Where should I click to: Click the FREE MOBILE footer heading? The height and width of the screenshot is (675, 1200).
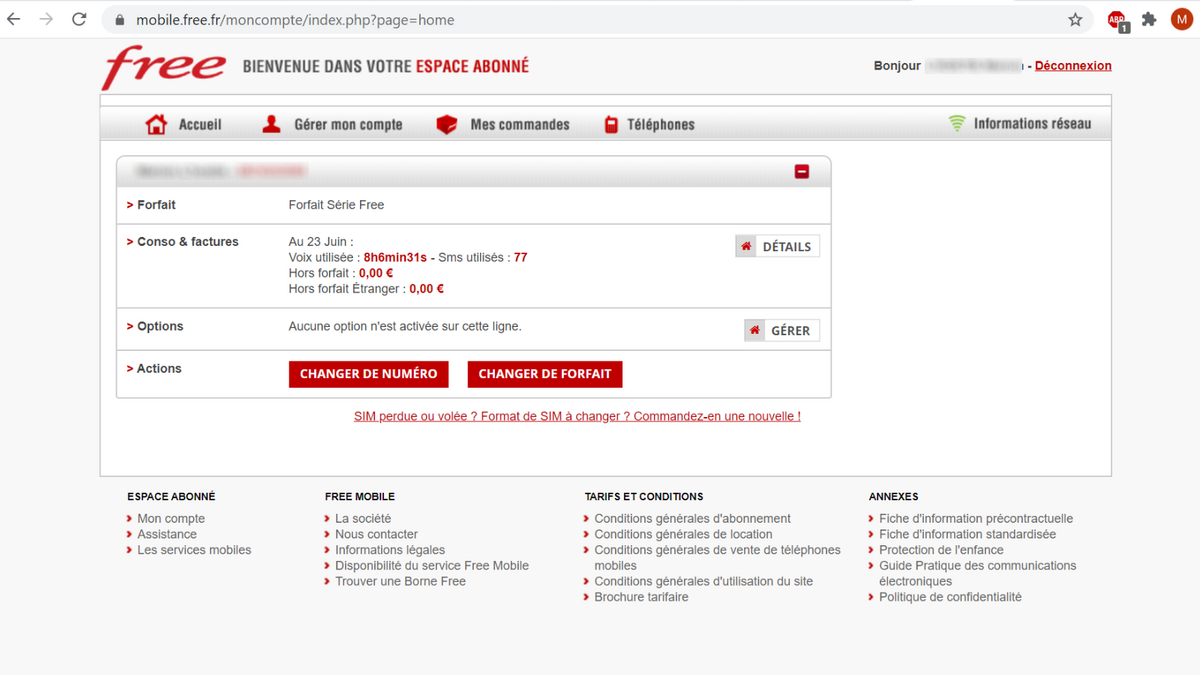click(x=360, y=497)
